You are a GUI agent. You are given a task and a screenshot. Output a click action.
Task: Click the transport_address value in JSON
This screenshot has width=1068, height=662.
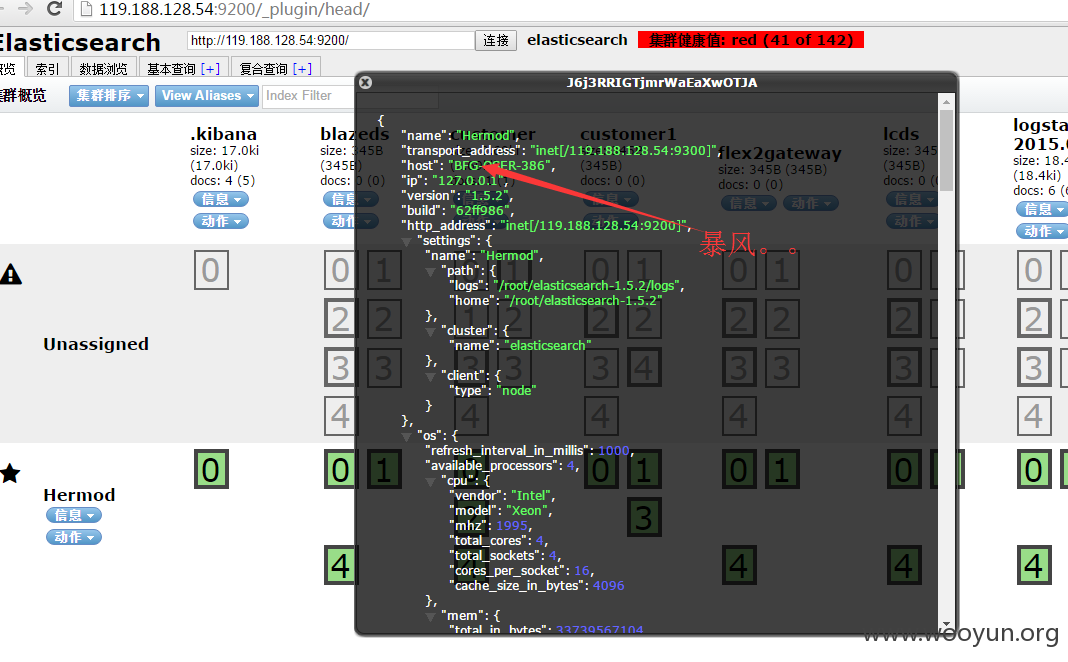pos(623,151)
